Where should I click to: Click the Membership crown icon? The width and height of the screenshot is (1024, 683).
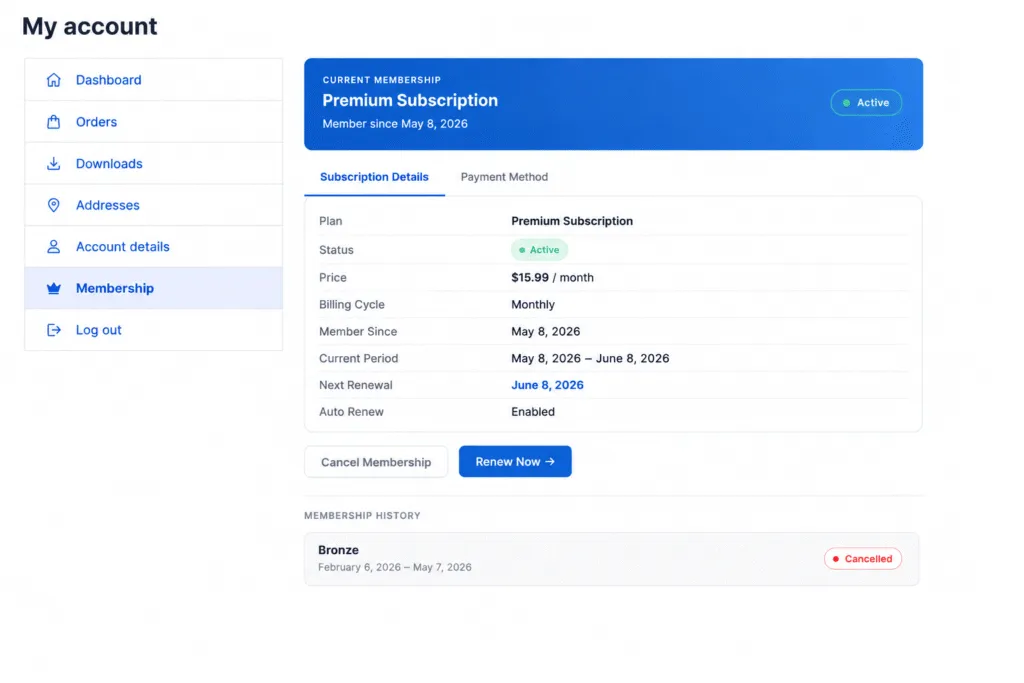tap(54, 288)
